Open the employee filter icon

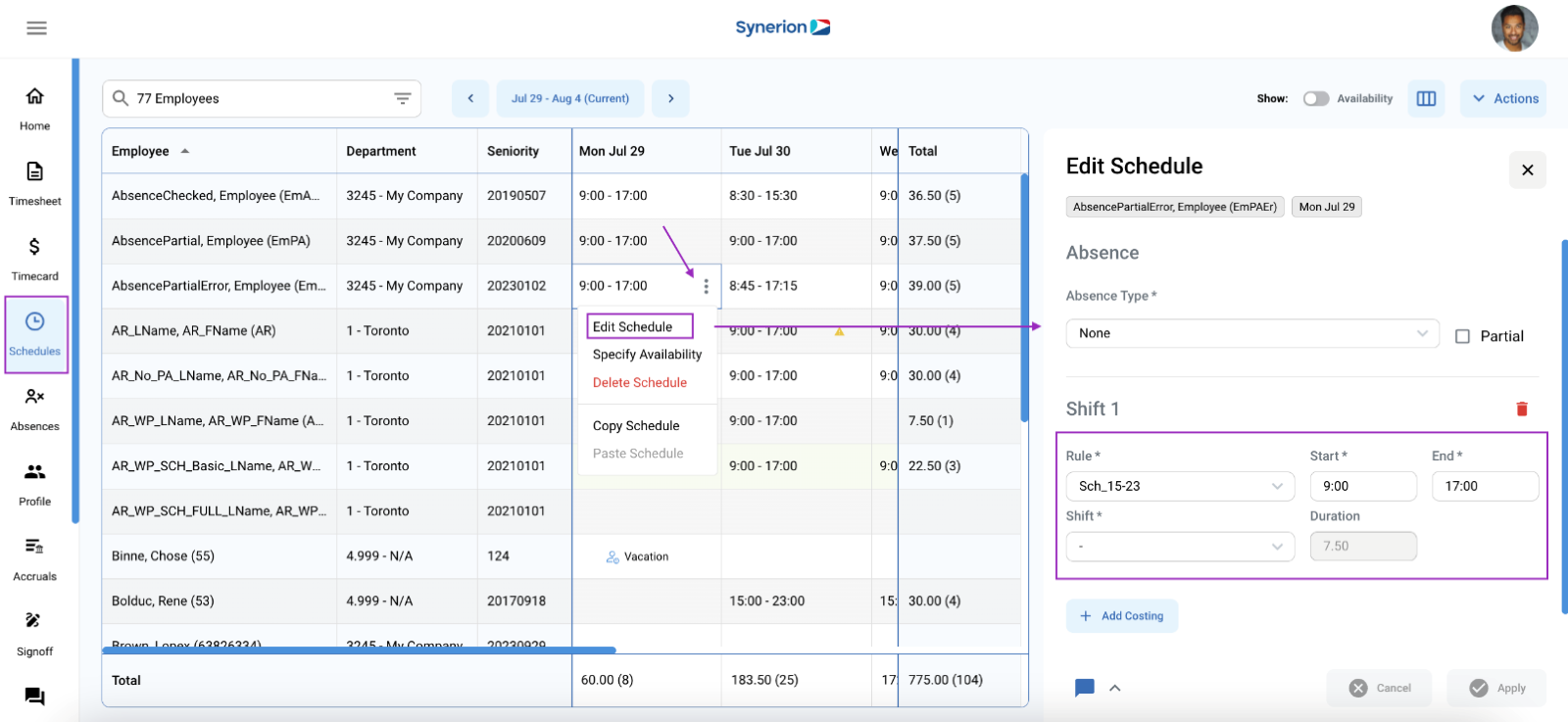click(402, 98)
